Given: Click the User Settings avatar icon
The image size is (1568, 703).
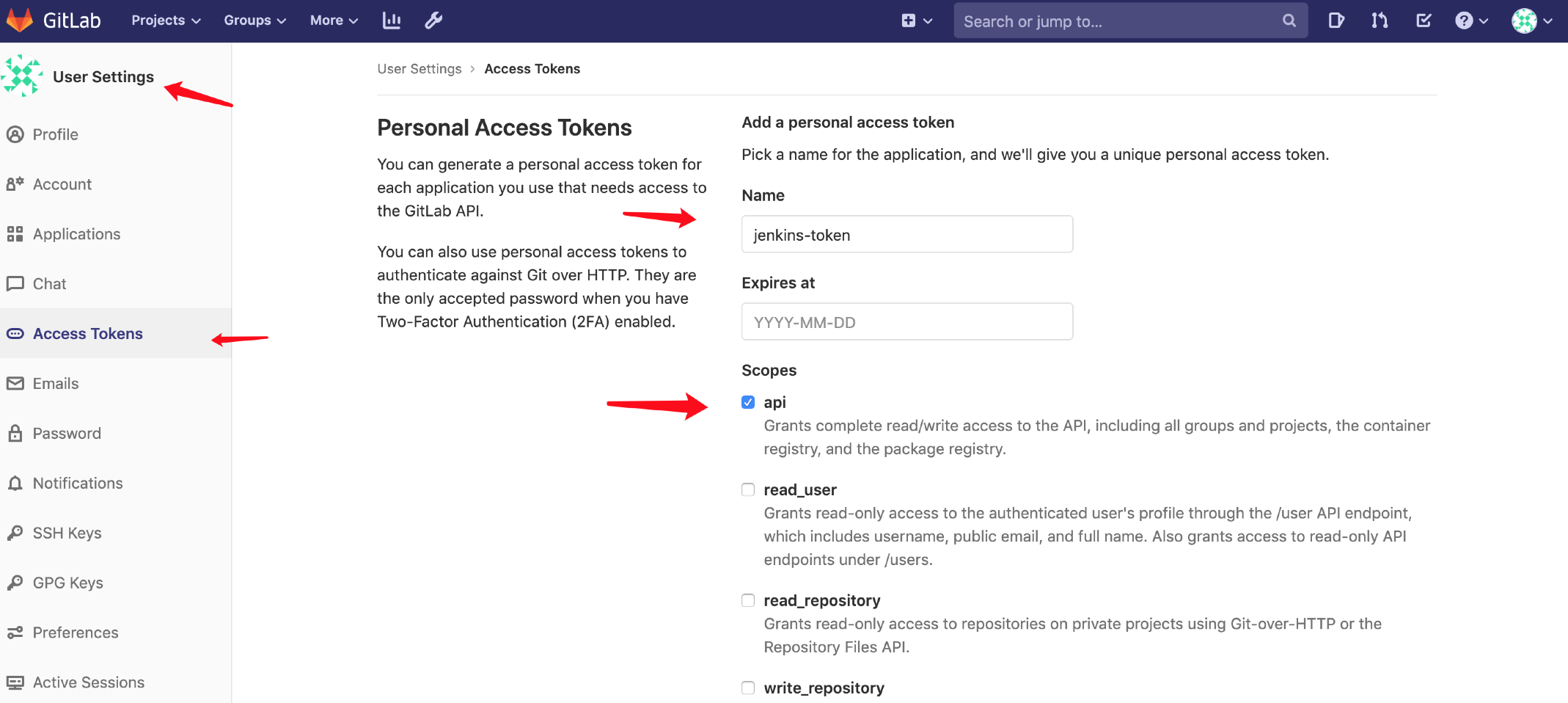Looking at the screenshot, I should coord(22,76).
